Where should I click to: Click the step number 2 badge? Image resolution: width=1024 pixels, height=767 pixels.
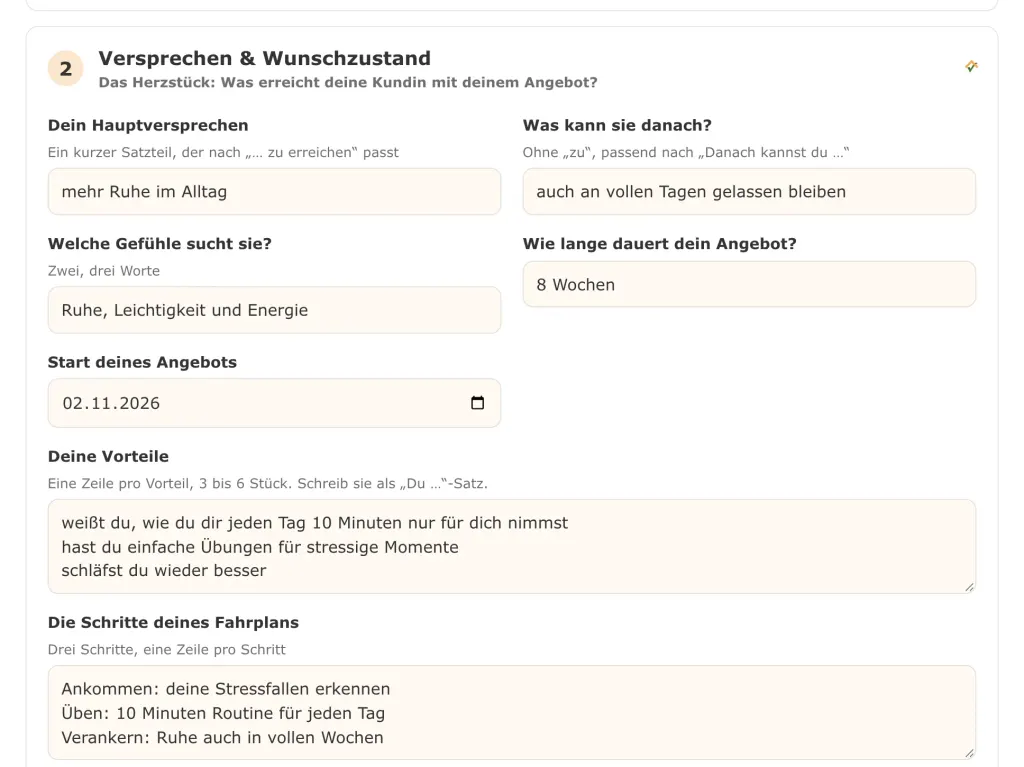[x=65, y=69]
